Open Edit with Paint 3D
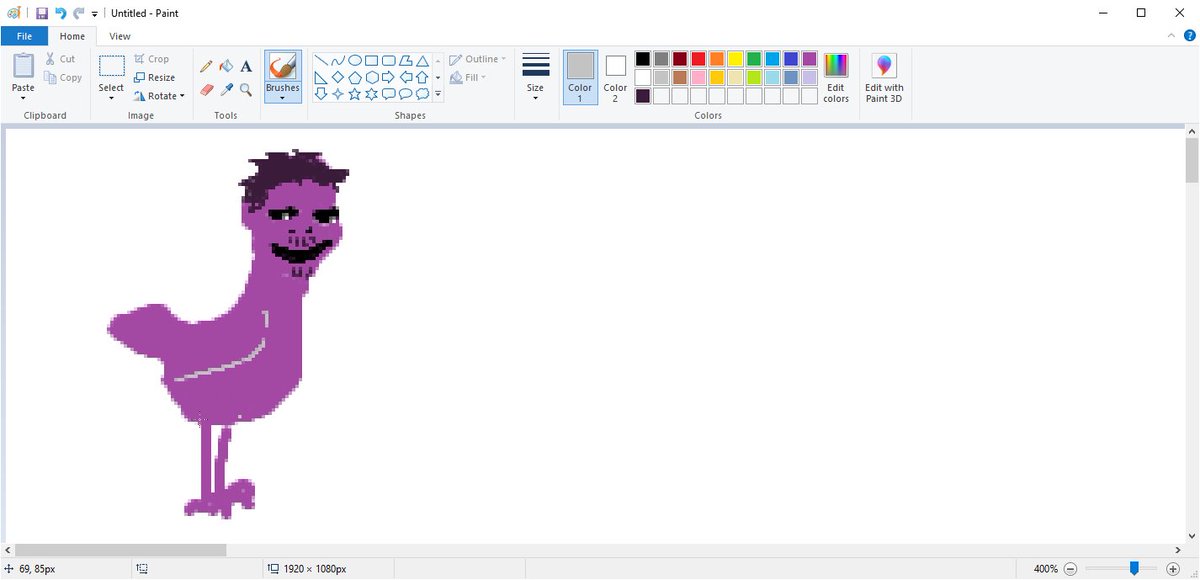The width and height of the screenshot is (1200, 580). coord(884,78)
